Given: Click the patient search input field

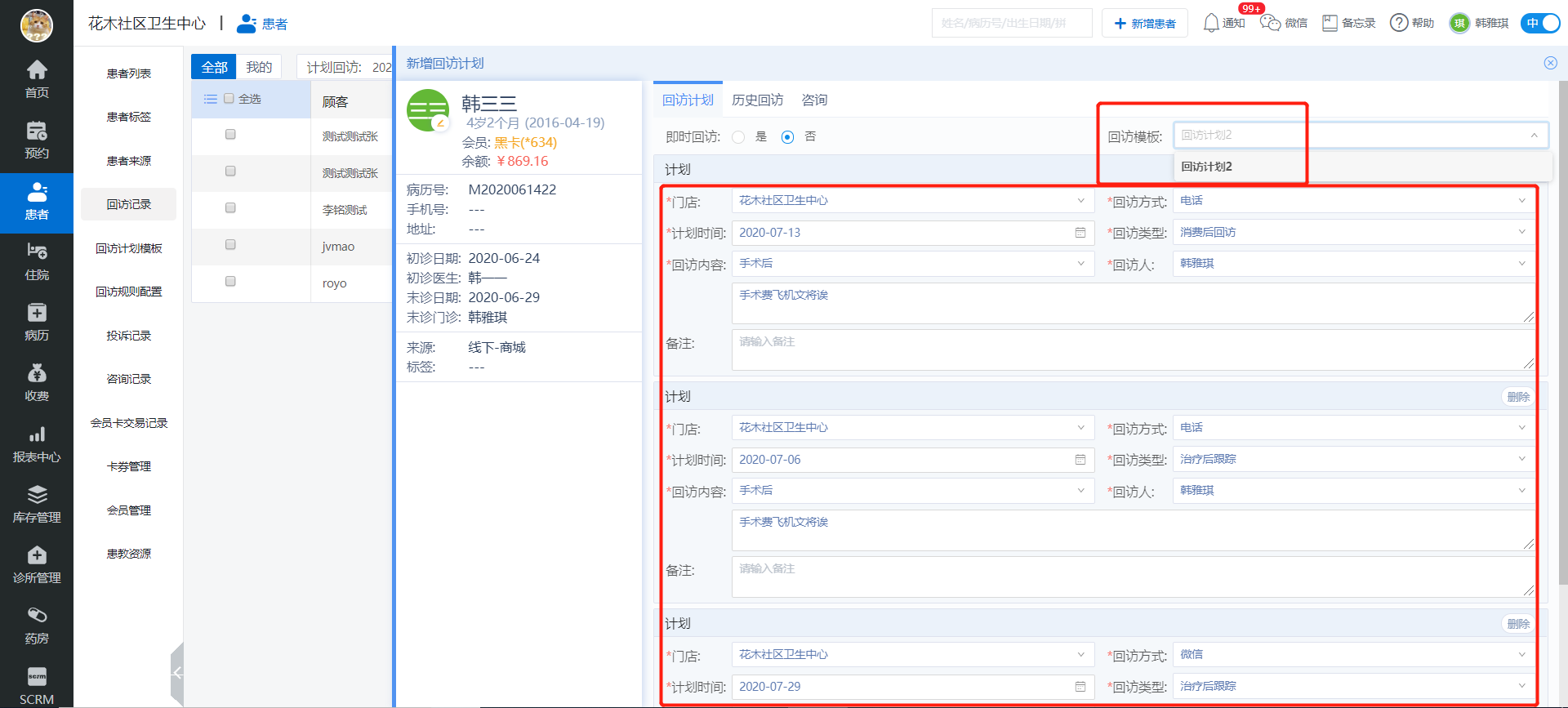Looking at the screenshot, I should [x=1012, y=23].
